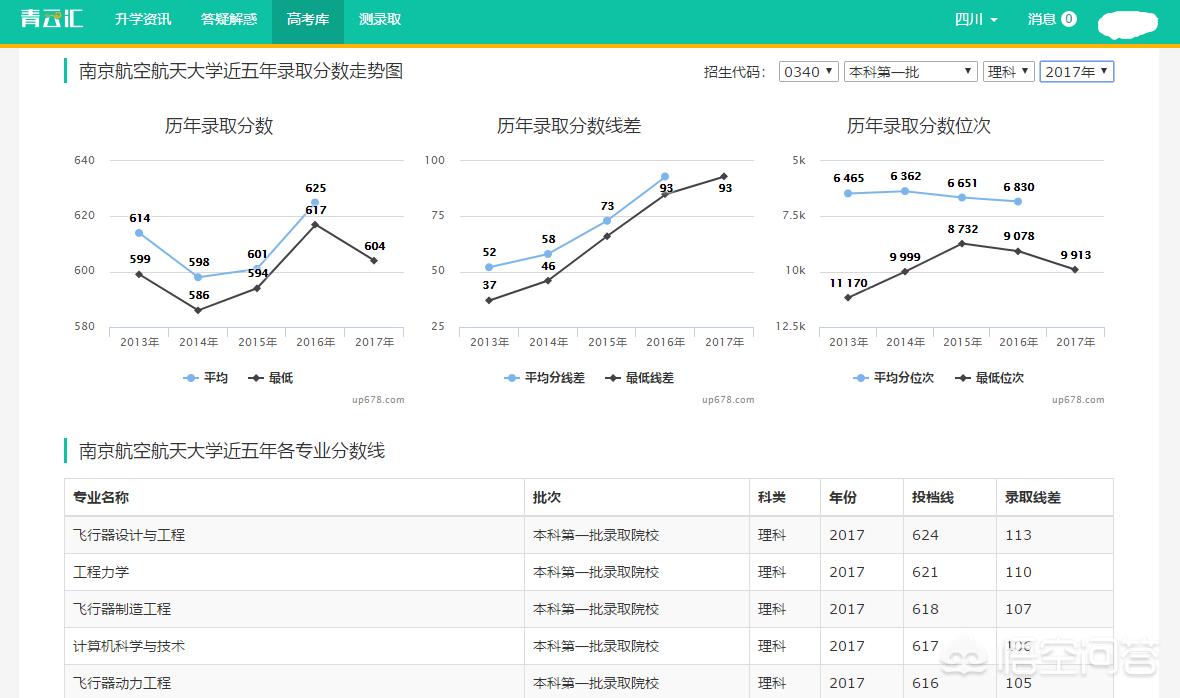
Task: Click the message count badge 0
Action: pos(1069,19)
